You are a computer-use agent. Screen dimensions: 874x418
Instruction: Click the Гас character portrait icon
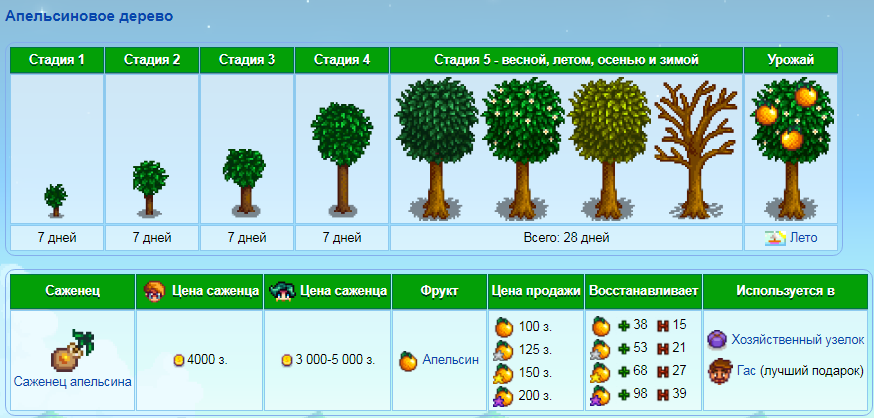tap(719, 371)
